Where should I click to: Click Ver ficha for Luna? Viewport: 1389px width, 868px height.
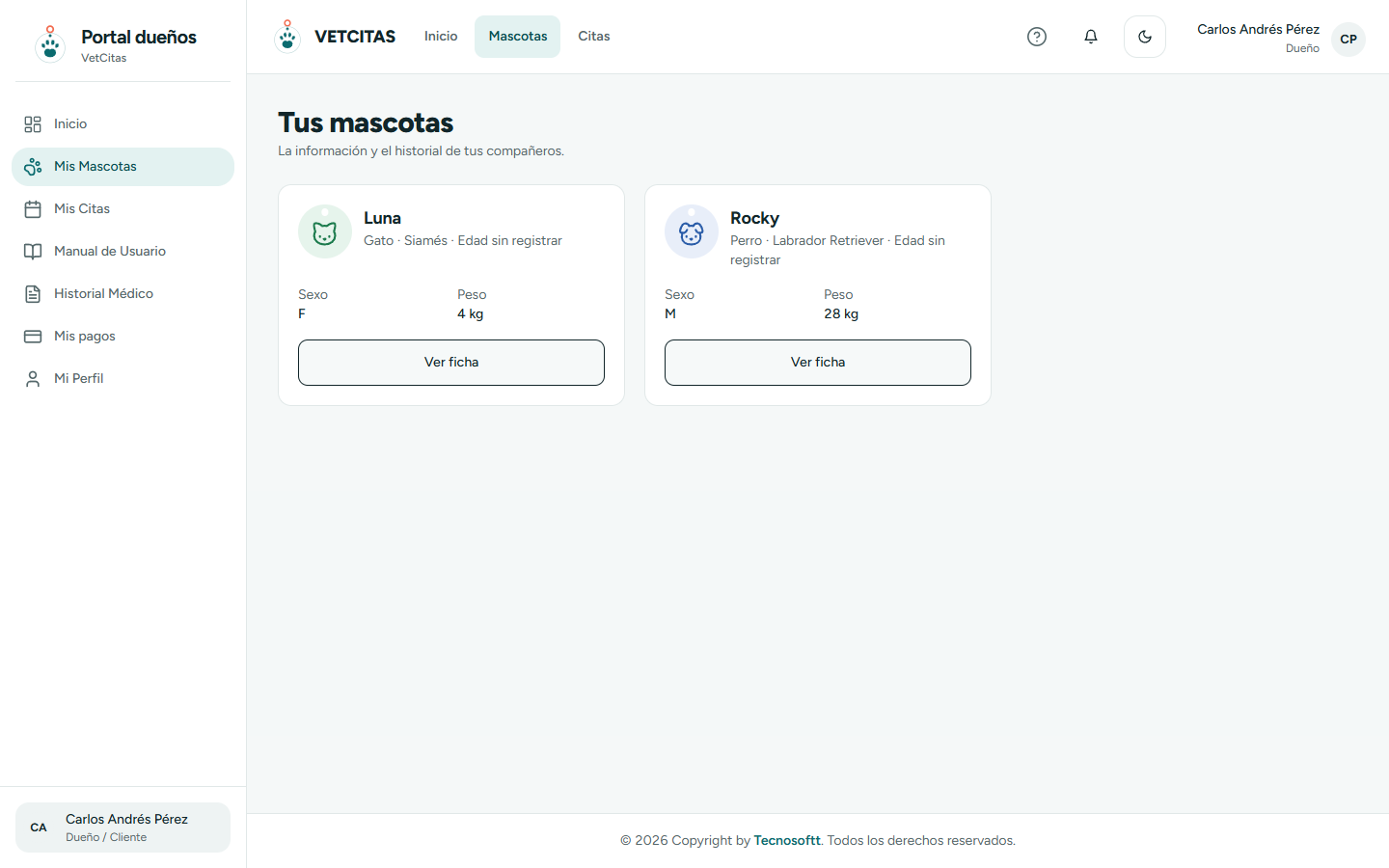tap(451, 363)
